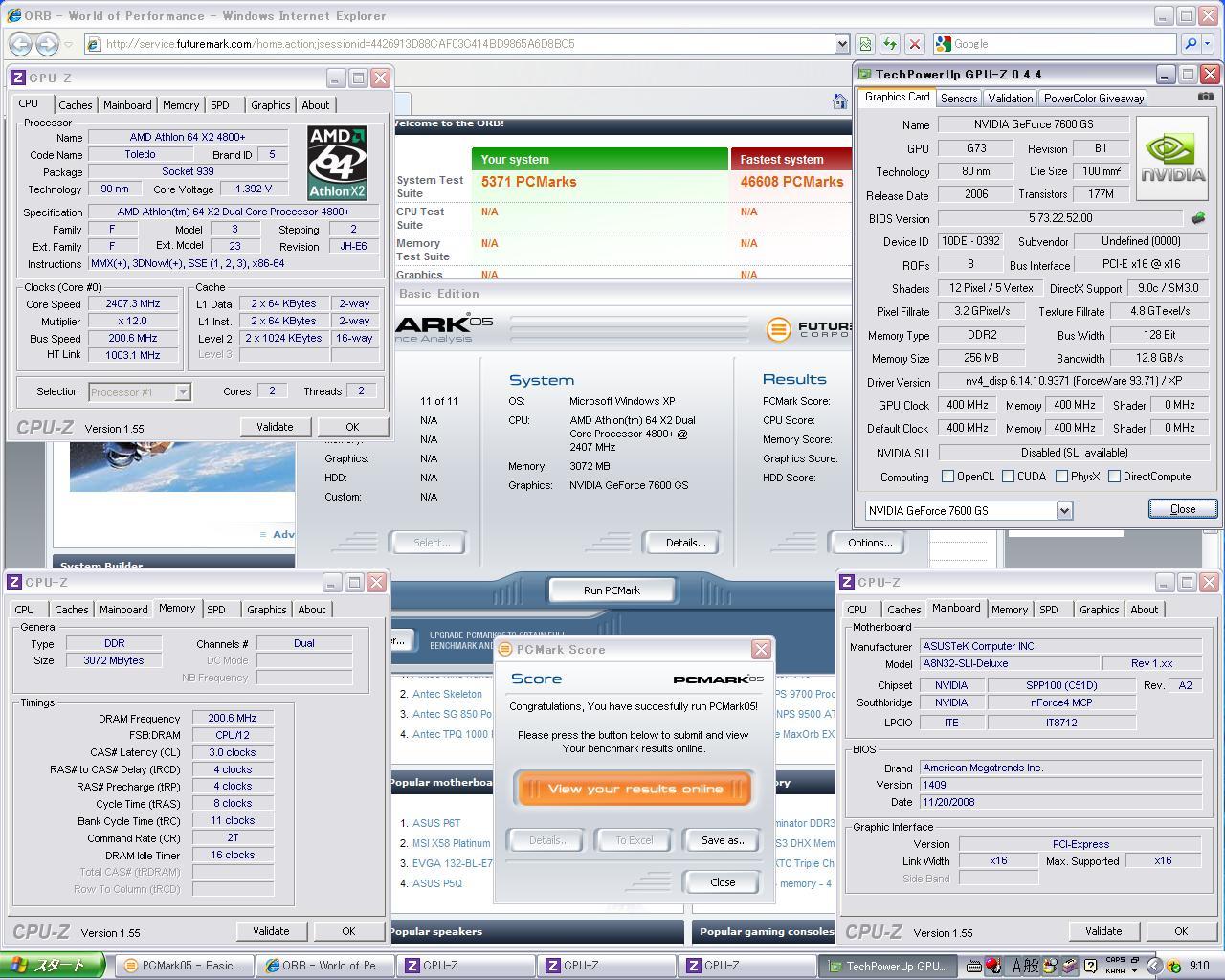
Task: Switch to PCMark05 Basic taskbar item
Action: [x=184, y=966]
